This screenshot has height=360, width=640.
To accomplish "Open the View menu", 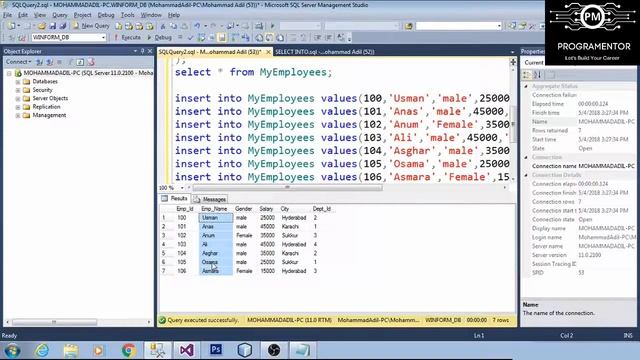I will tap(40, 15).
